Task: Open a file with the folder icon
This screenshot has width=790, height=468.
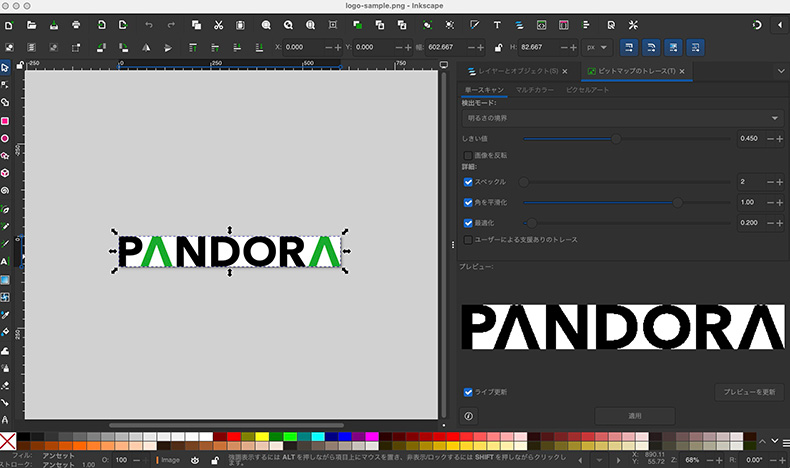Action: [x=31, y=25]
